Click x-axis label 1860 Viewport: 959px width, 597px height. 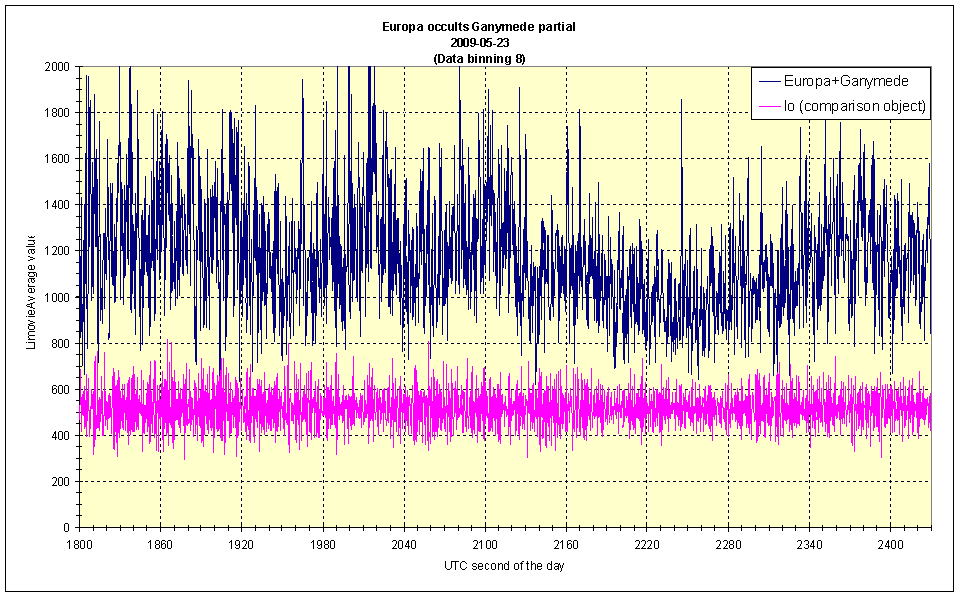(160, 545)
